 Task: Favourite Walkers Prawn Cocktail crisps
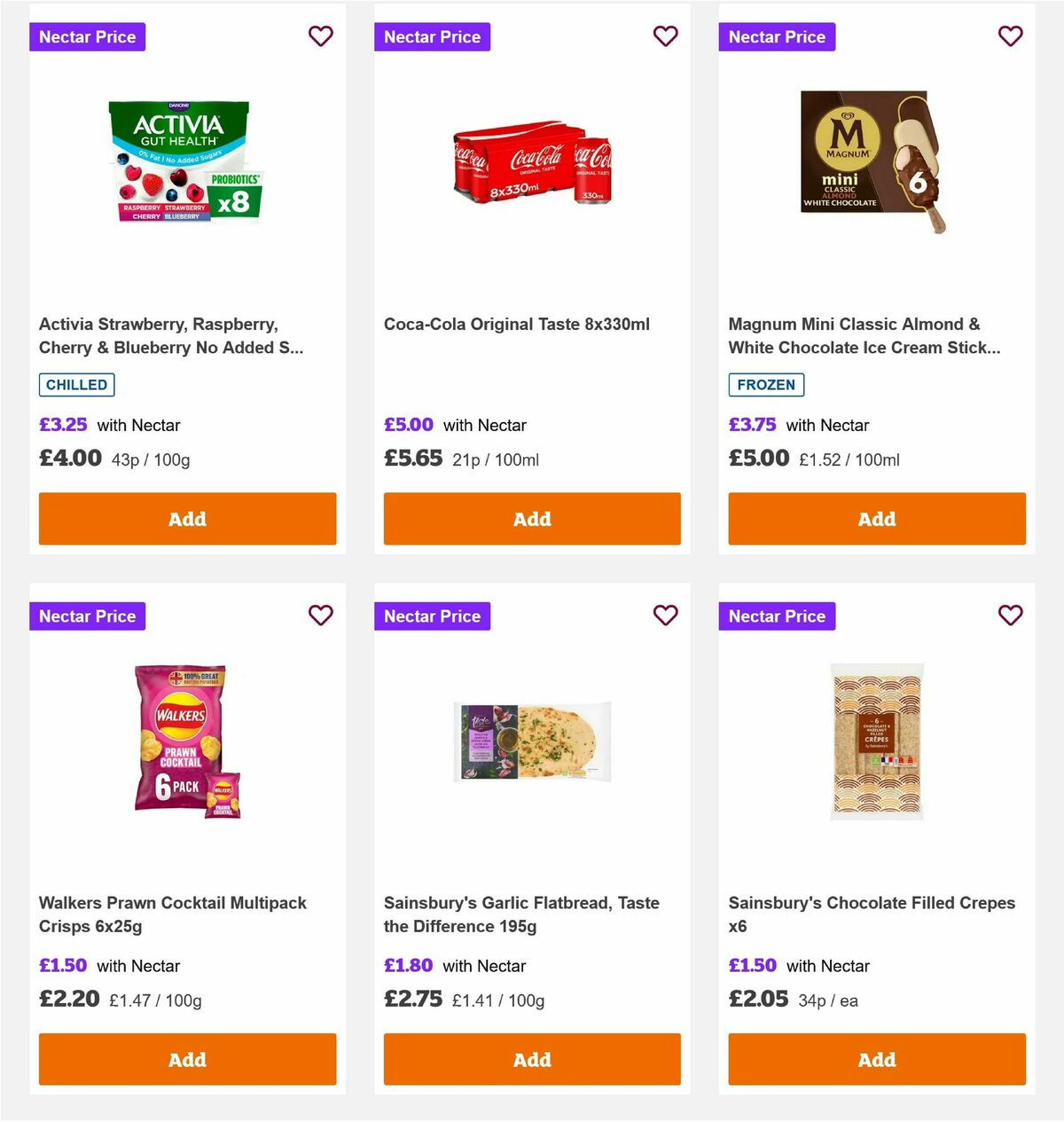pyautogui.click(x=321, y=615)
